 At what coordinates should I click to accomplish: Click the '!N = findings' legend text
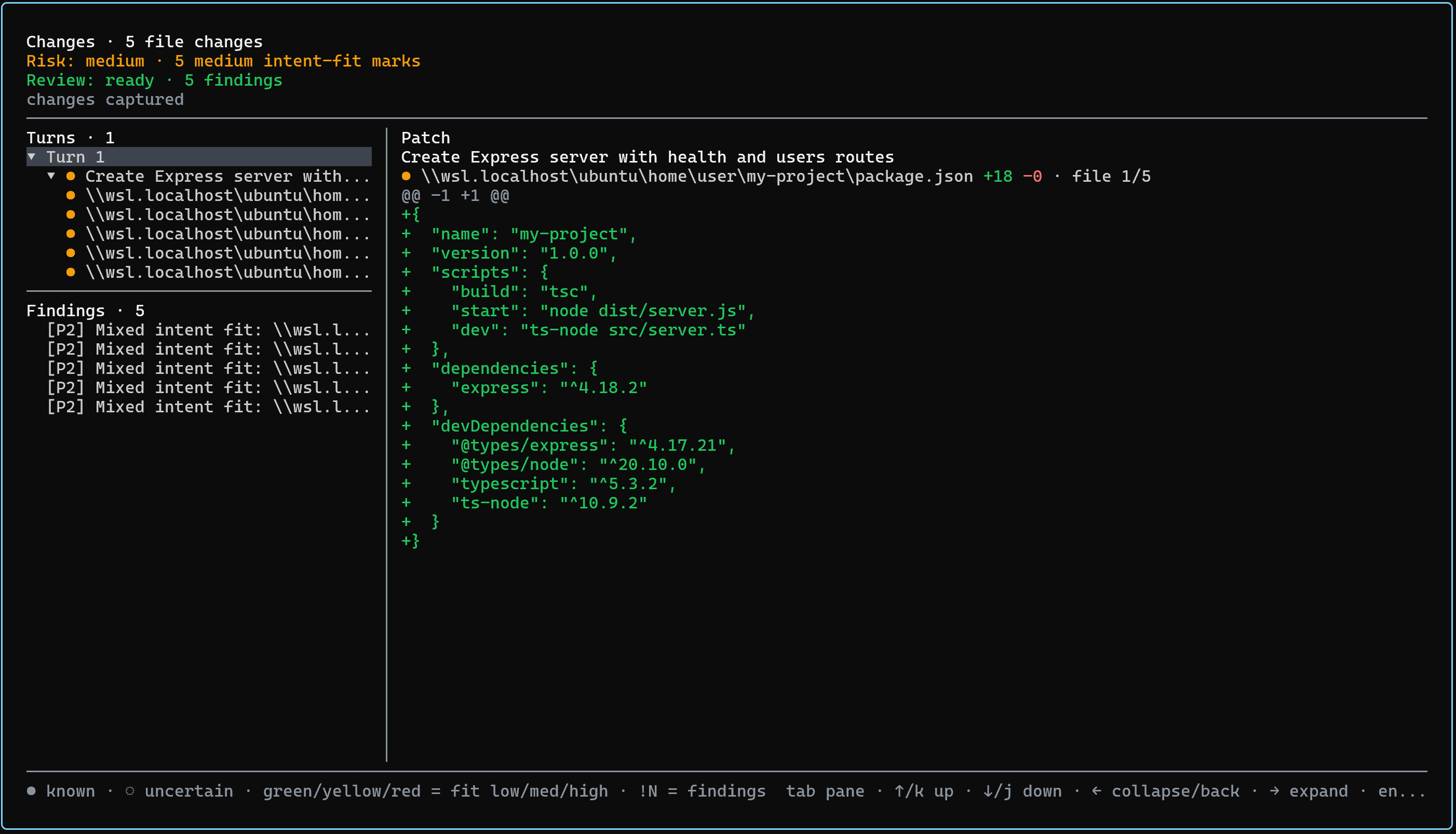[702, 791]
